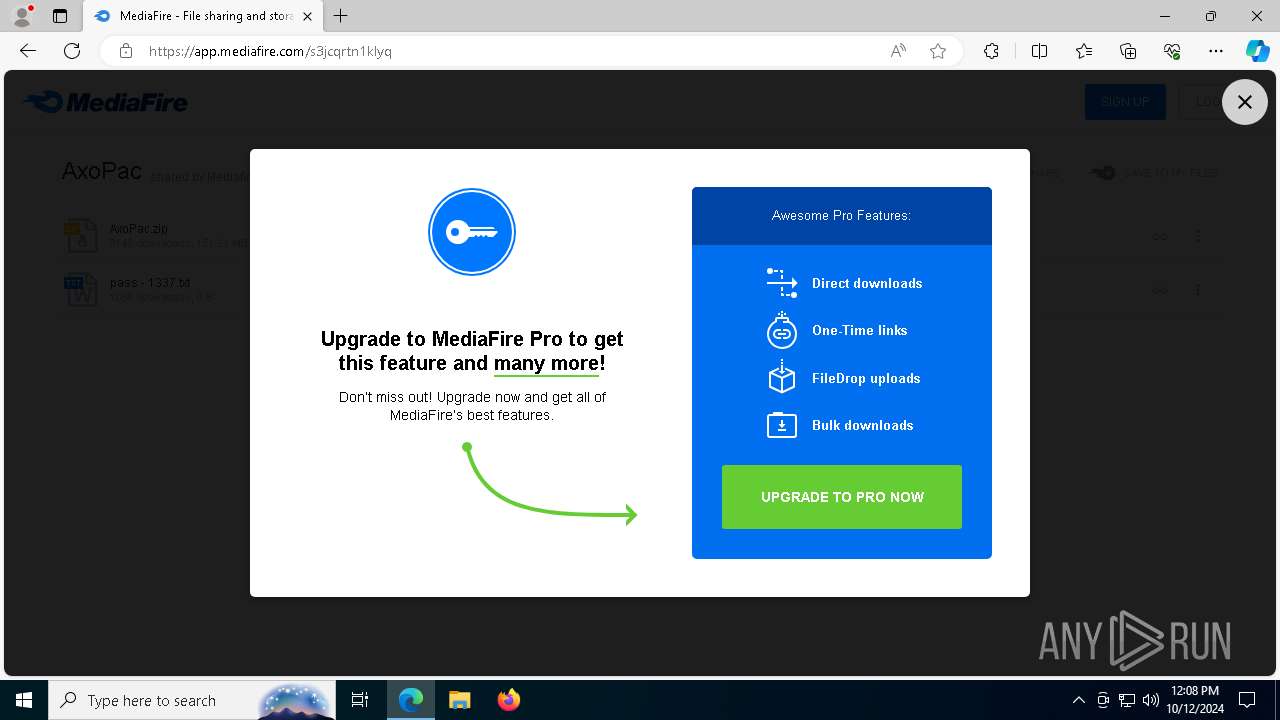Screen dimensions: 1280x720
Task: Click the Read aloud icon
Action: tap(898, 51)
